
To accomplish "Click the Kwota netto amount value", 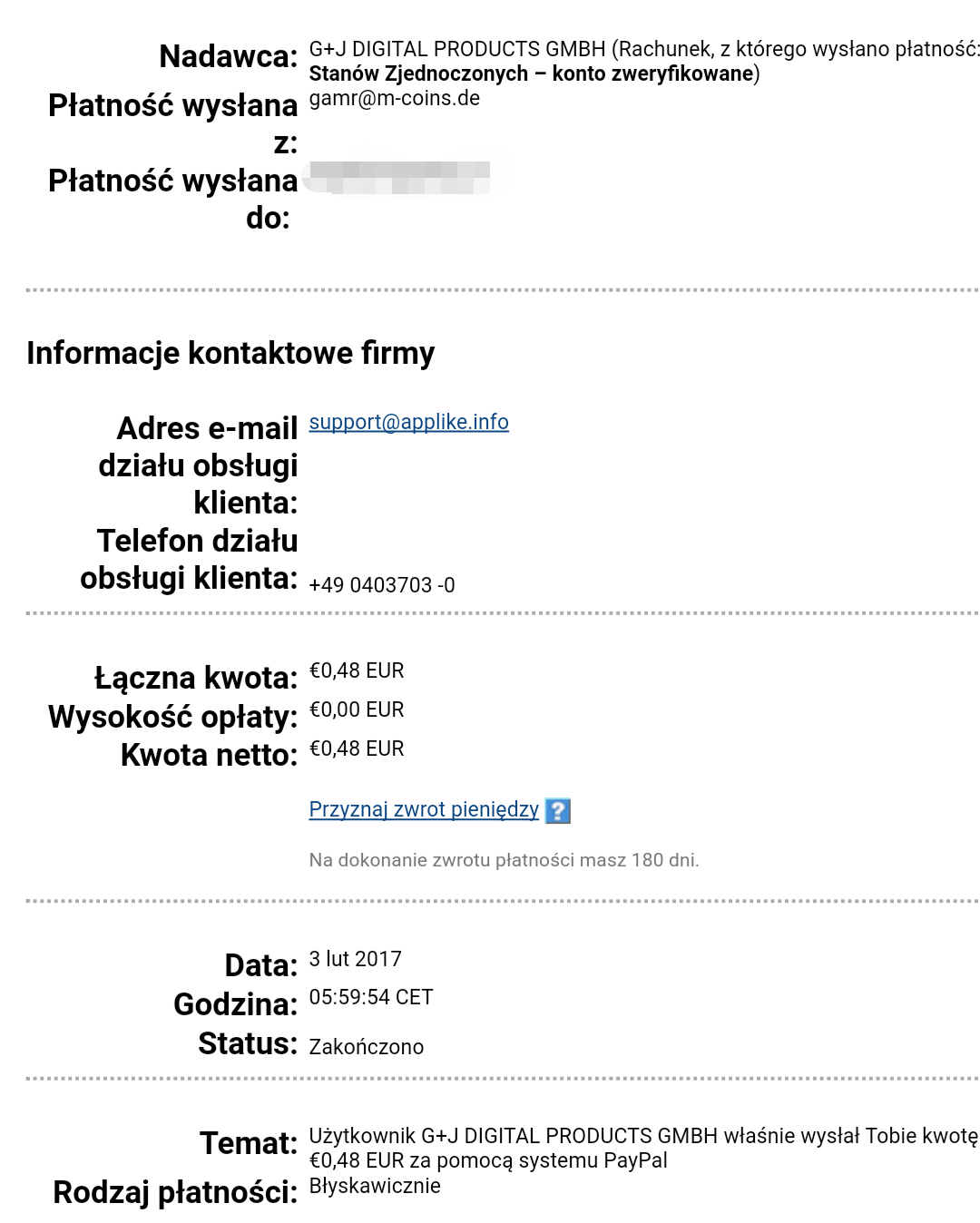I will (357, 748).
